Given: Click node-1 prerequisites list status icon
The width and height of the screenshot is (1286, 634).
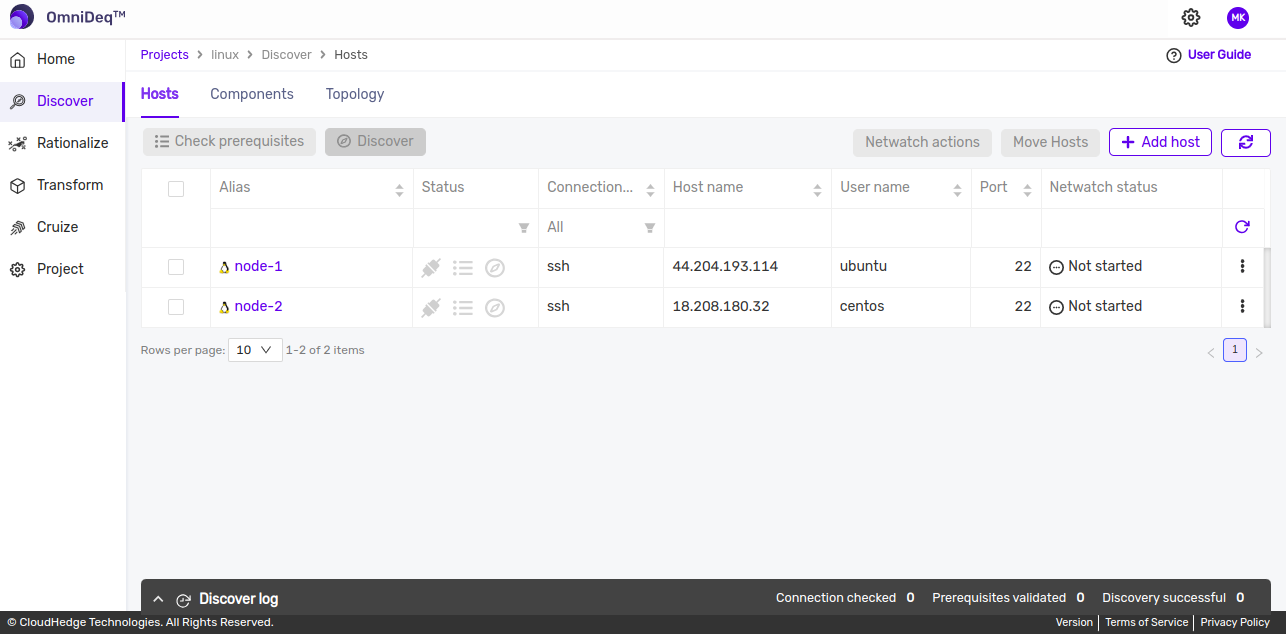Looking at the screenshot, I should pos(462,267).
